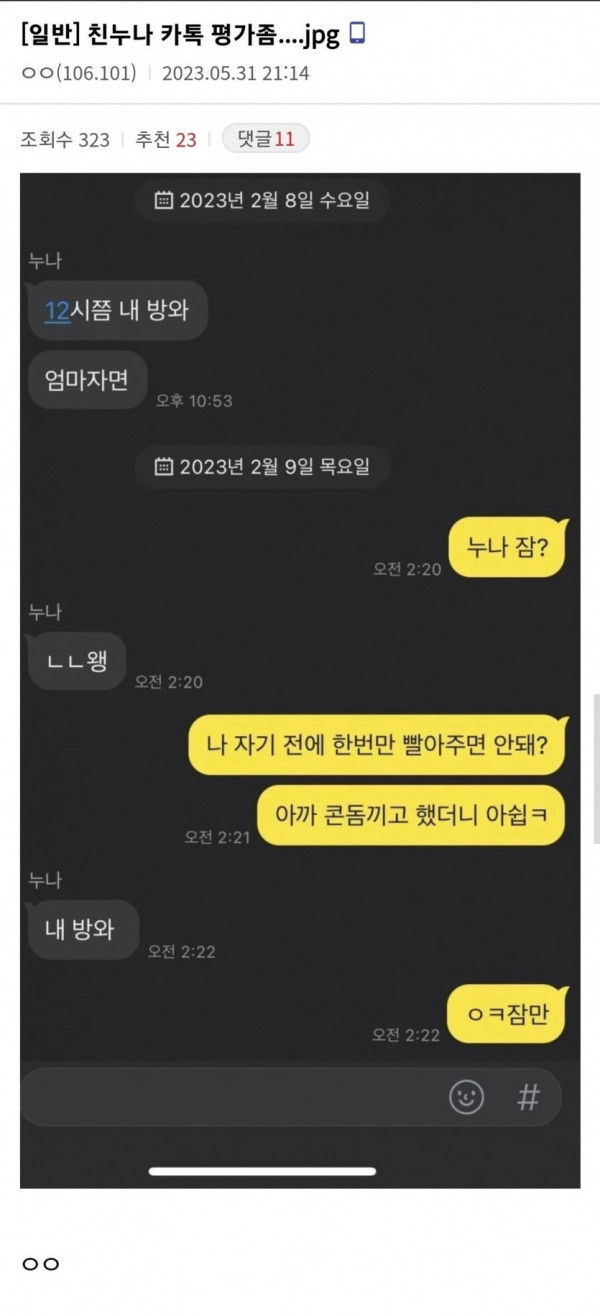
Task: Click the calendar icon on the February 8 chip
Action: coord(164,200)
